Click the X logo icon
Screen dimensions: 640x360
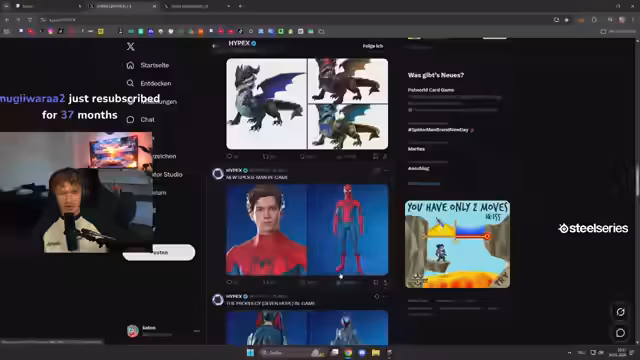point(130,46)
